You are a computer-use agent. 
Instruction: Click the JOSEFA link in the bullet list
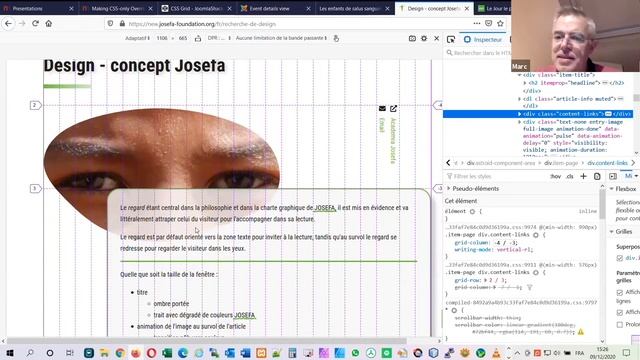[244, 315]
